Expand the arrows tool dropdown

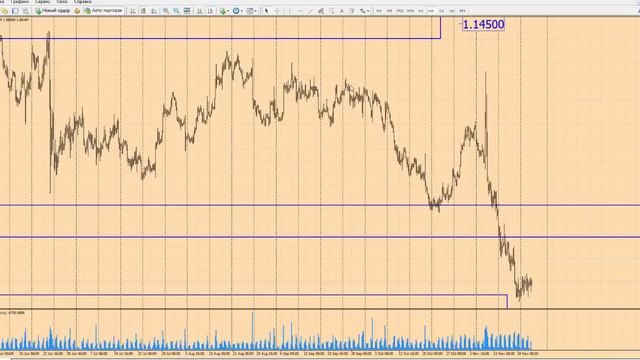[x=368, y=11]
